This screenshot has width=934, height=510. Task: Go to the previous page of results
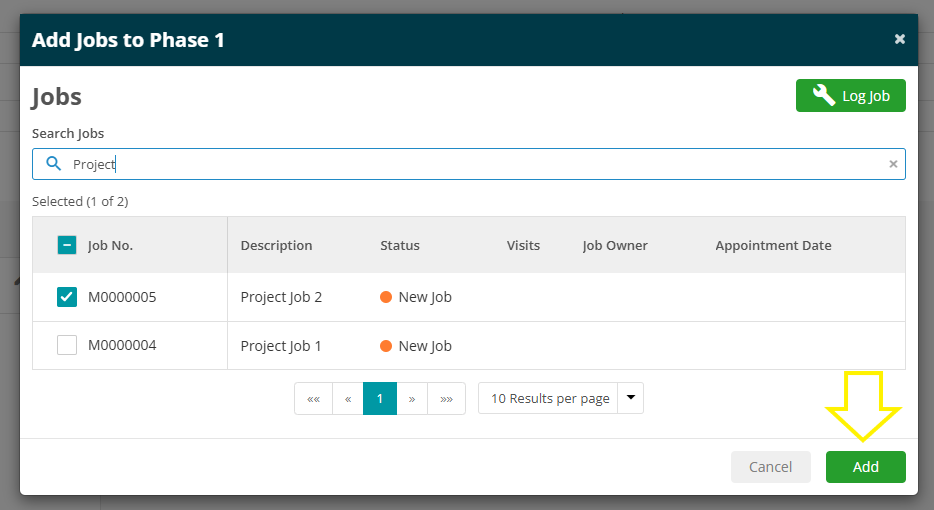pyautogui.click(x=348, y=399)
